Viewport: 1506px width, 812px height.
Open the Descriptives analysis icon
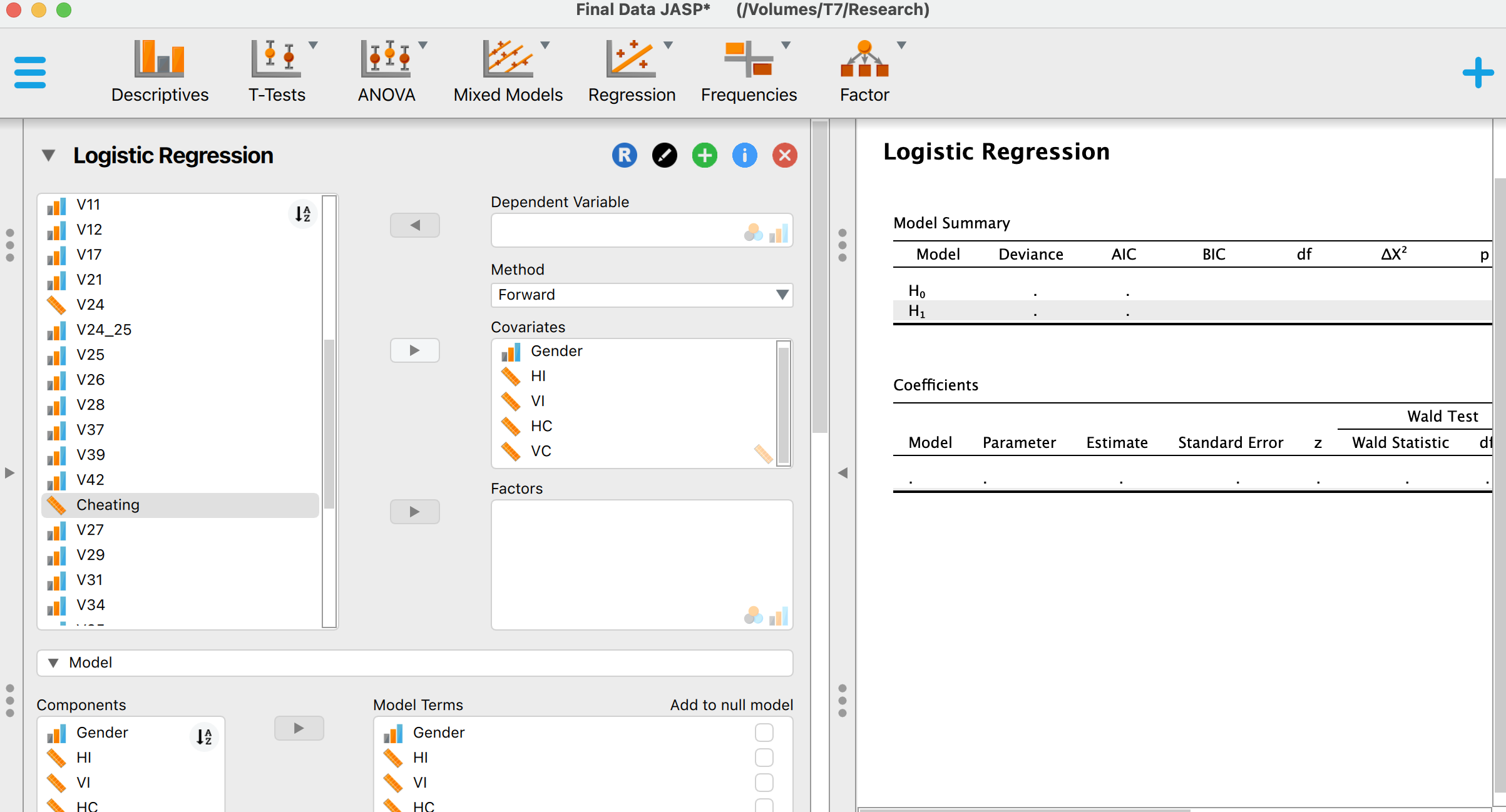(160, 69)
